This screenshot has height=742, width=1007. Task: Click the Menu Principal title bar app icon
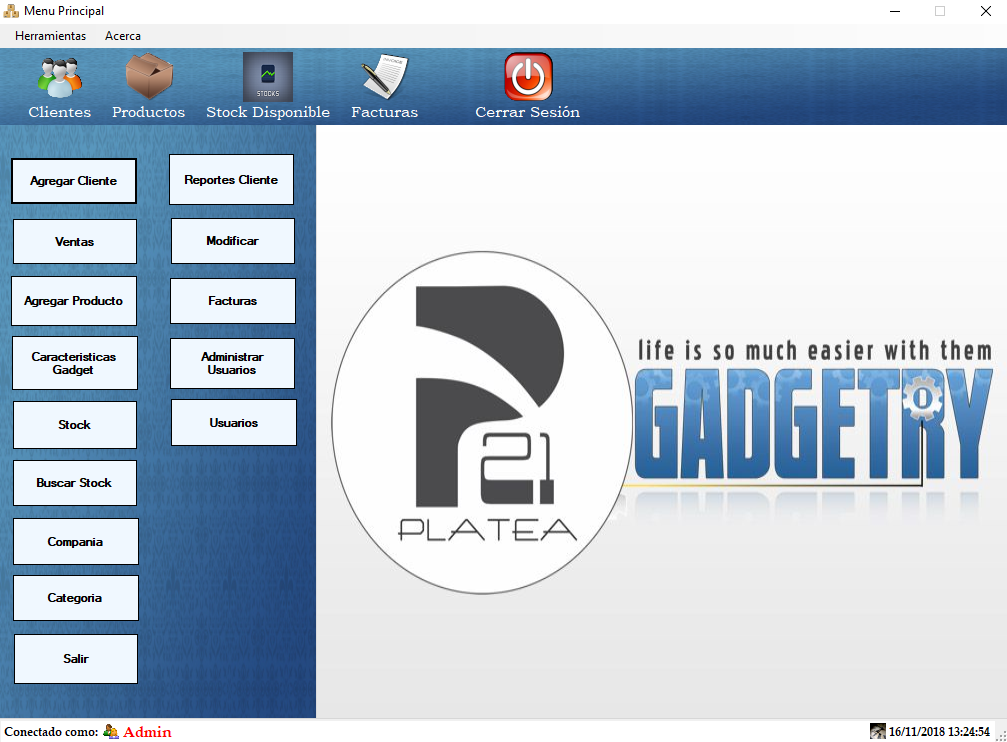(x=11, y=11)
